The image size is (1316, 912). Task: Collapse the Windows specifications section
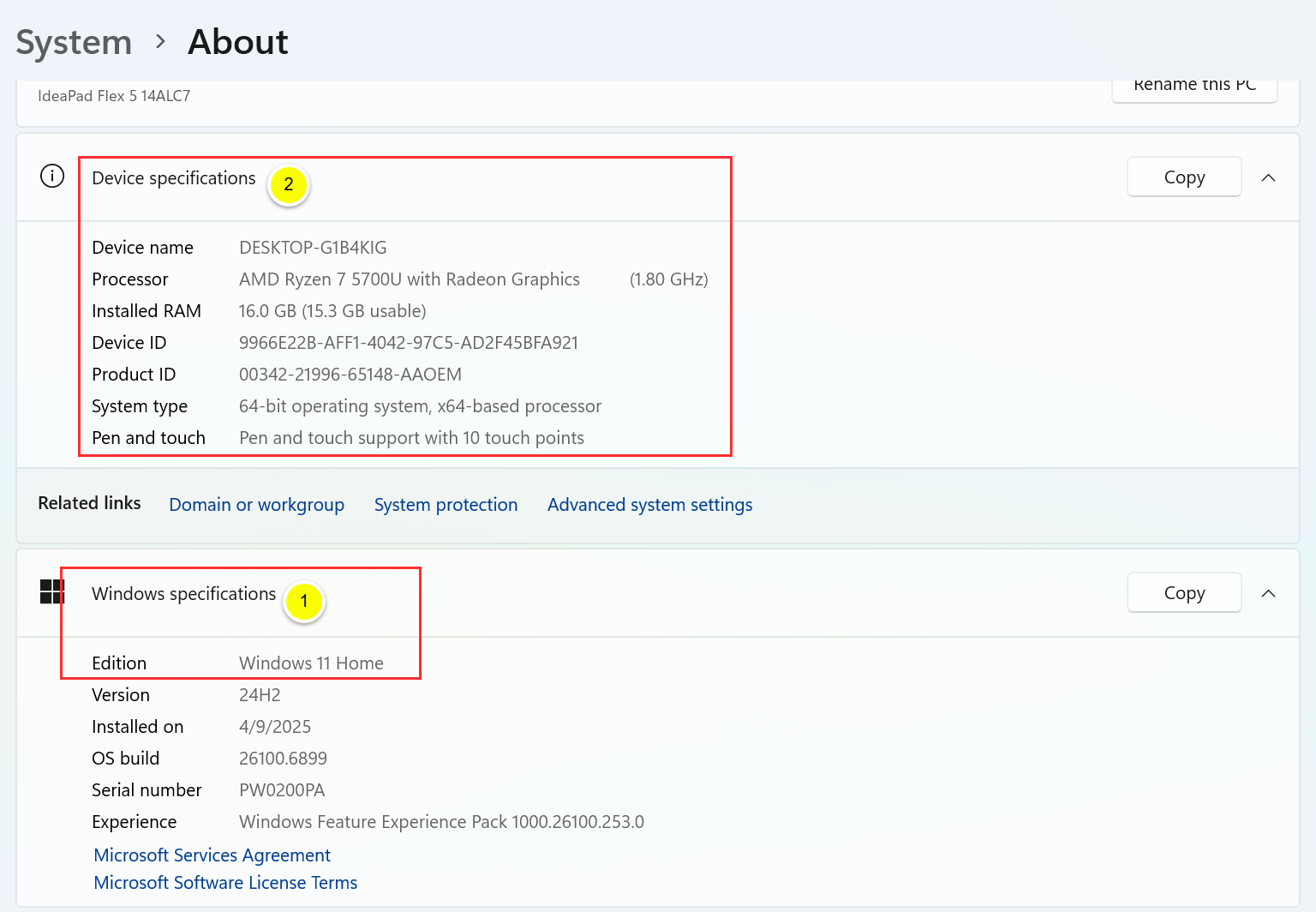tap(1268, 593)
